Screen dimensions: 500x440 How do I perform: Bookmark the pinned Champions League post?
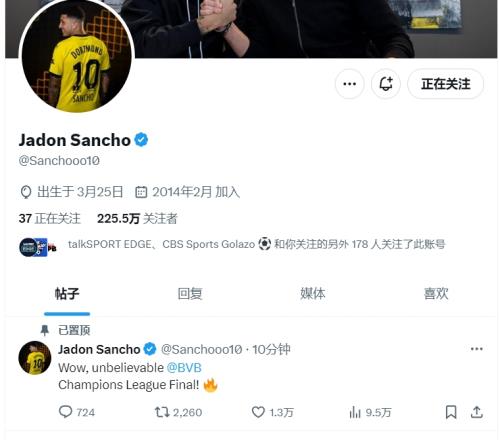[451, 412]
